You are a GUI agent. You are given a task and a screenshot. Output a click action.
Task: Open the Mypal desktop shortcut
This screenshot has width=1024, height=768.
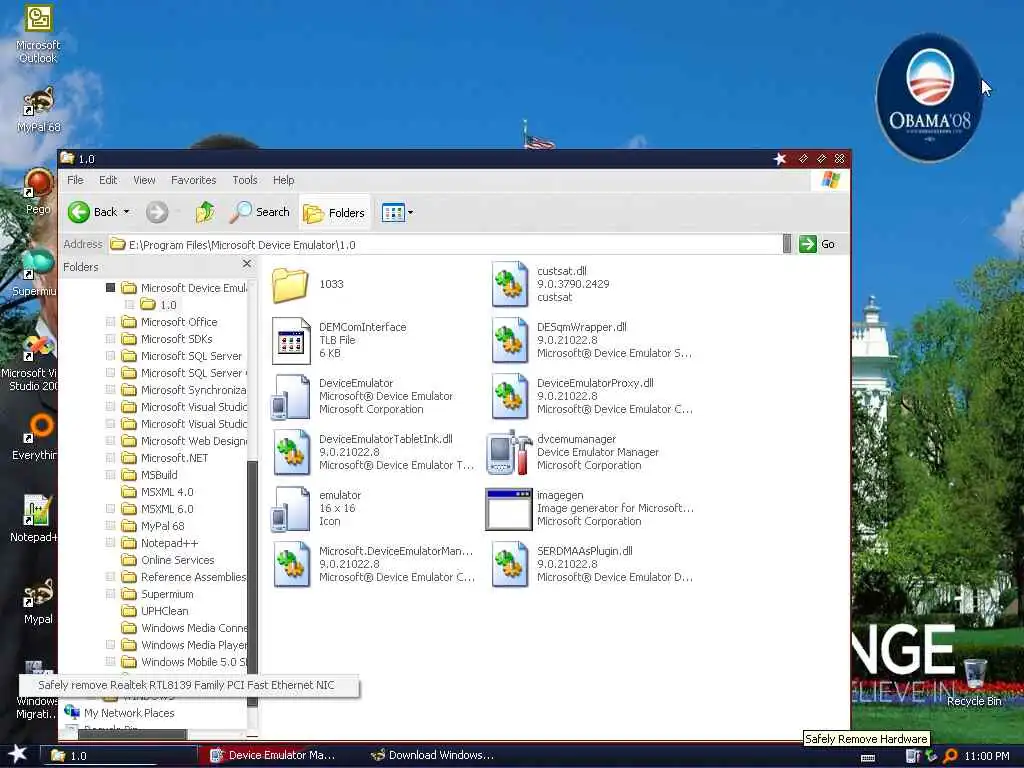pos(38,601)
